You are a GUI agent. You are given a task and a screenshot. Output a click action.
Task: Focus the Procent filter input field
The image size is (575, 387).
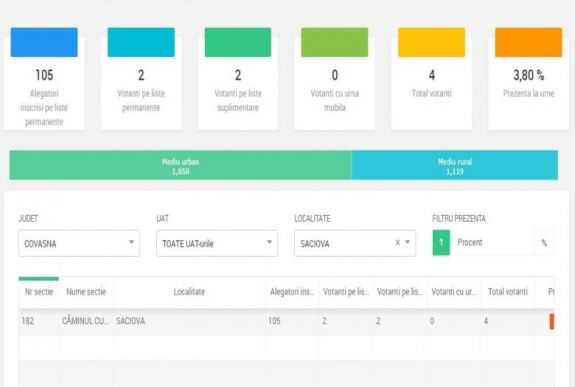tap(492, 242)
